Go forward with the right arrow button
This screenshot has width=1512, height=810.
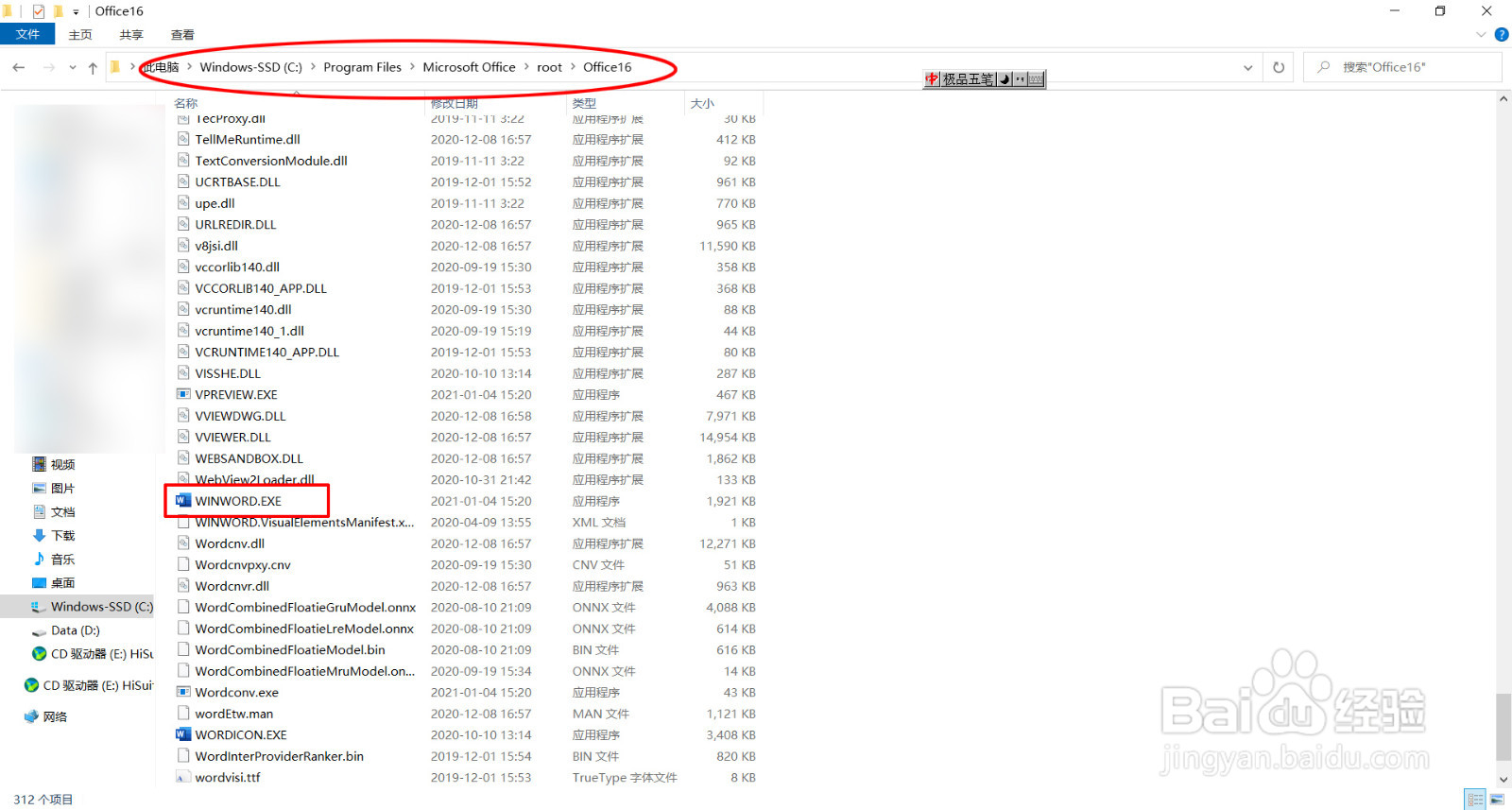49,67
